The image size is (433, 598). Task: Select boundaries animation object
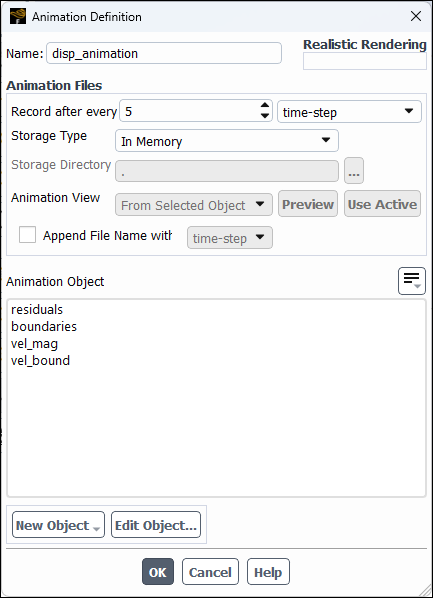point(44,326)
